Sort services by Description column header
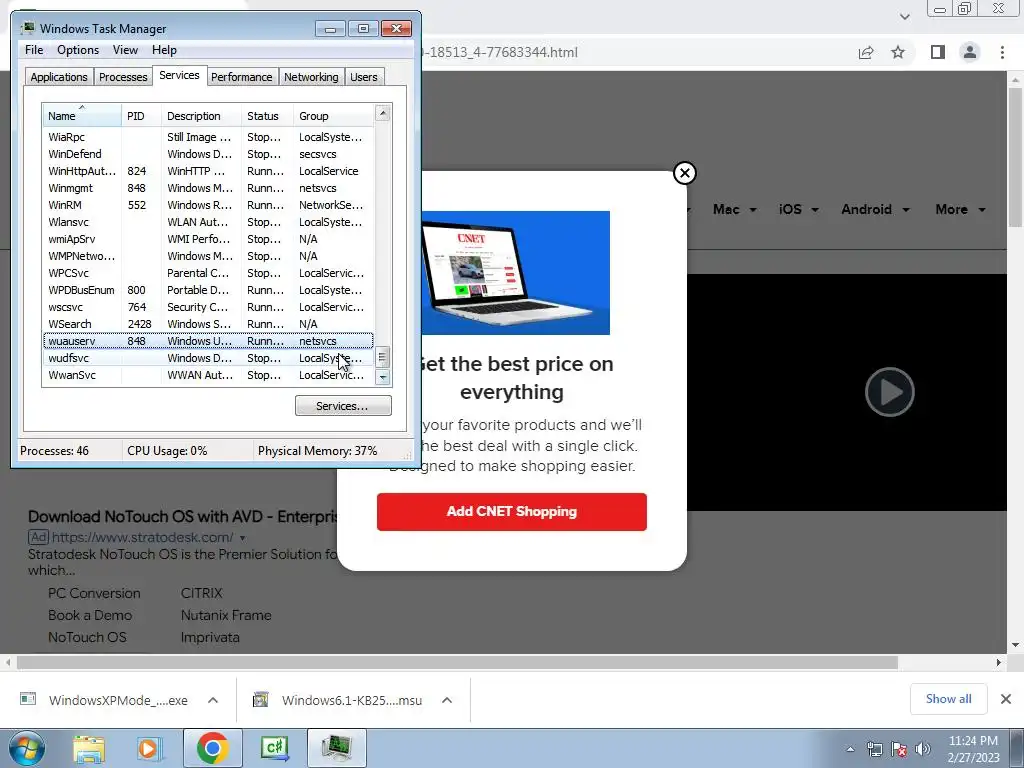This screenshot has width=1024, height=768. pyautogui.click(x=201, y=116)
